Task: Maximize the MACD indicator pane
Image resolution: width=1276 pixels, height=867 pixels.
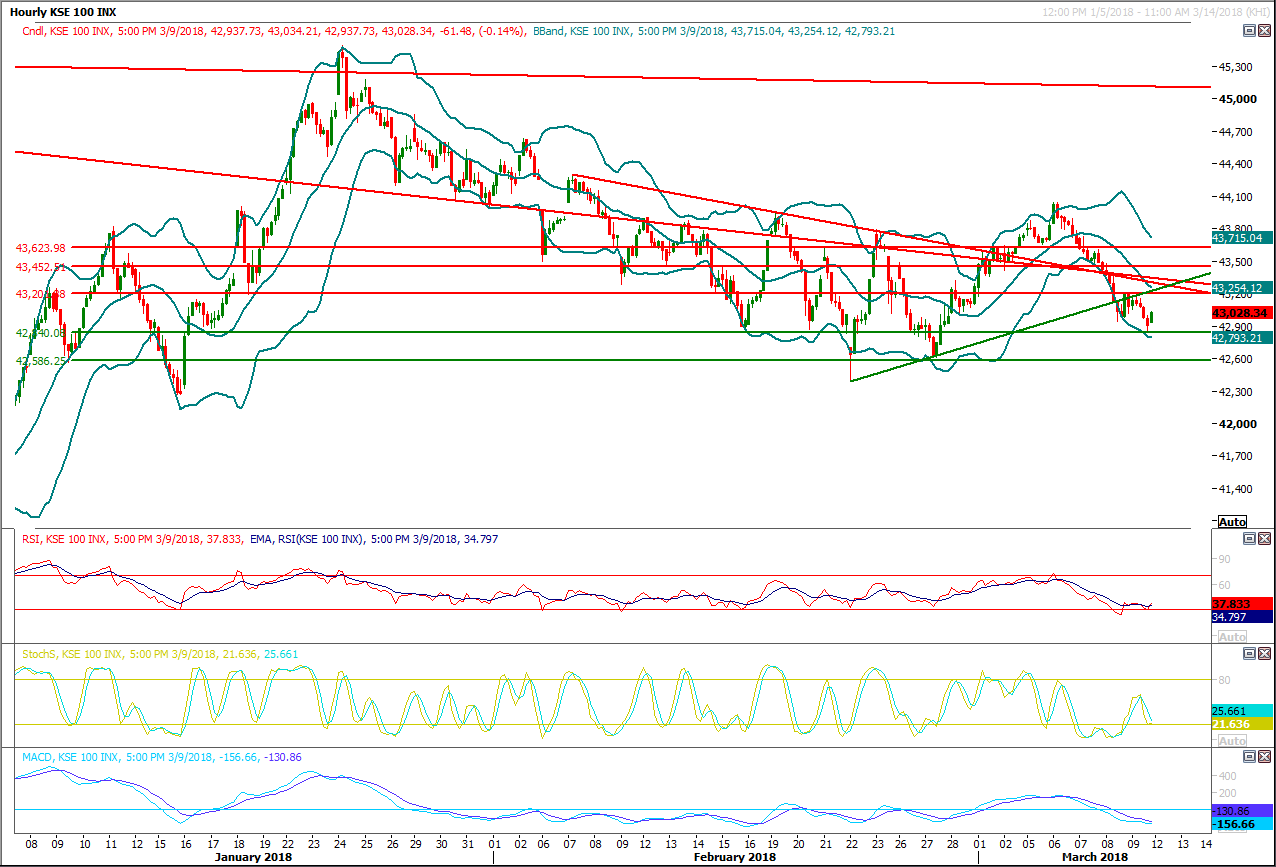Action: (1249, 757)
